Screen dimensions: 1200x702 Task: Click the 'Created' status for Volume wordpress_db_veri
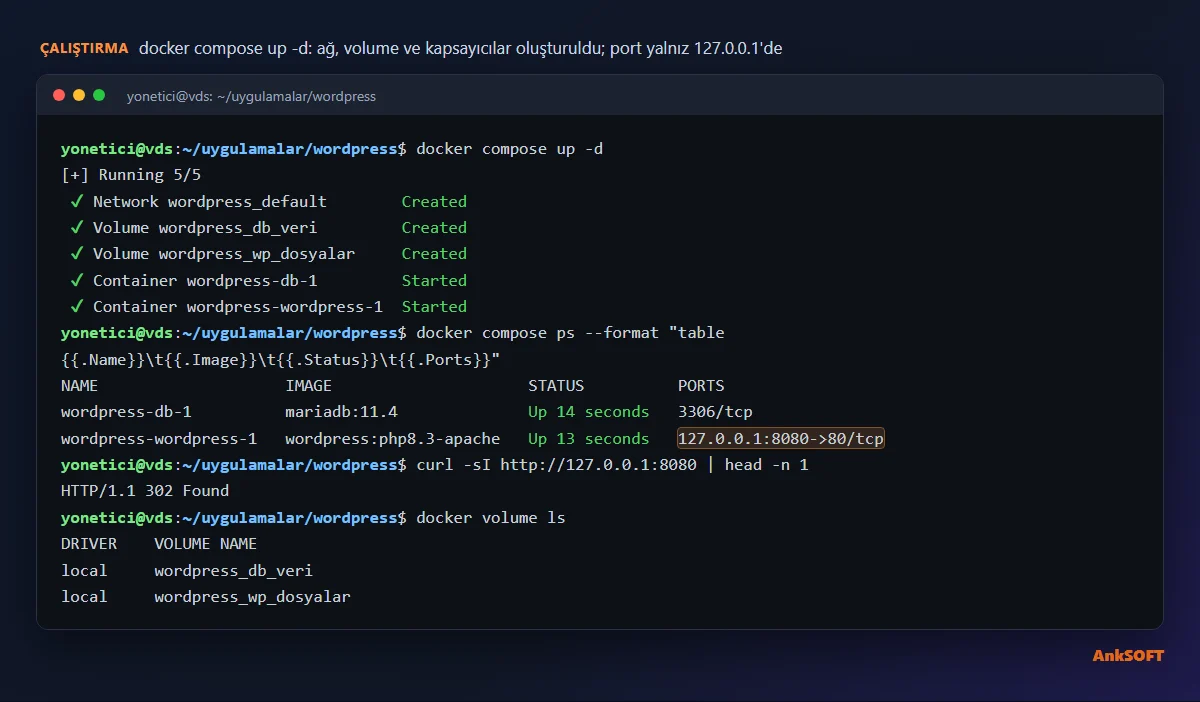434,227
